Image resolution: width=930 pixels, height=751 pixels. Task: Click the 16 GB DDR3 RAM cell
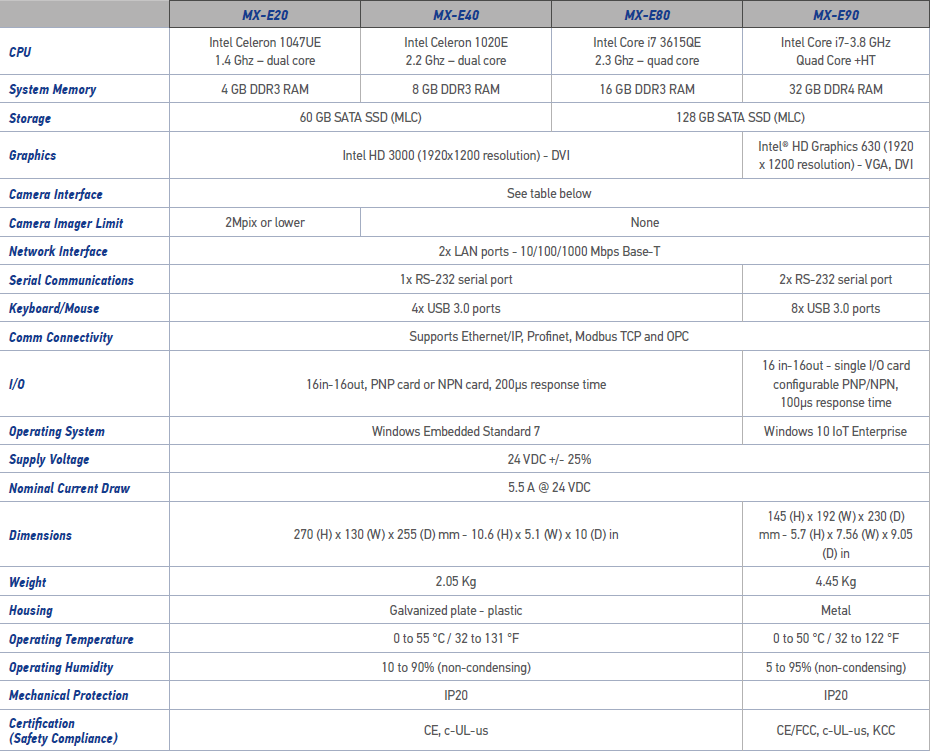pos(646,89)
